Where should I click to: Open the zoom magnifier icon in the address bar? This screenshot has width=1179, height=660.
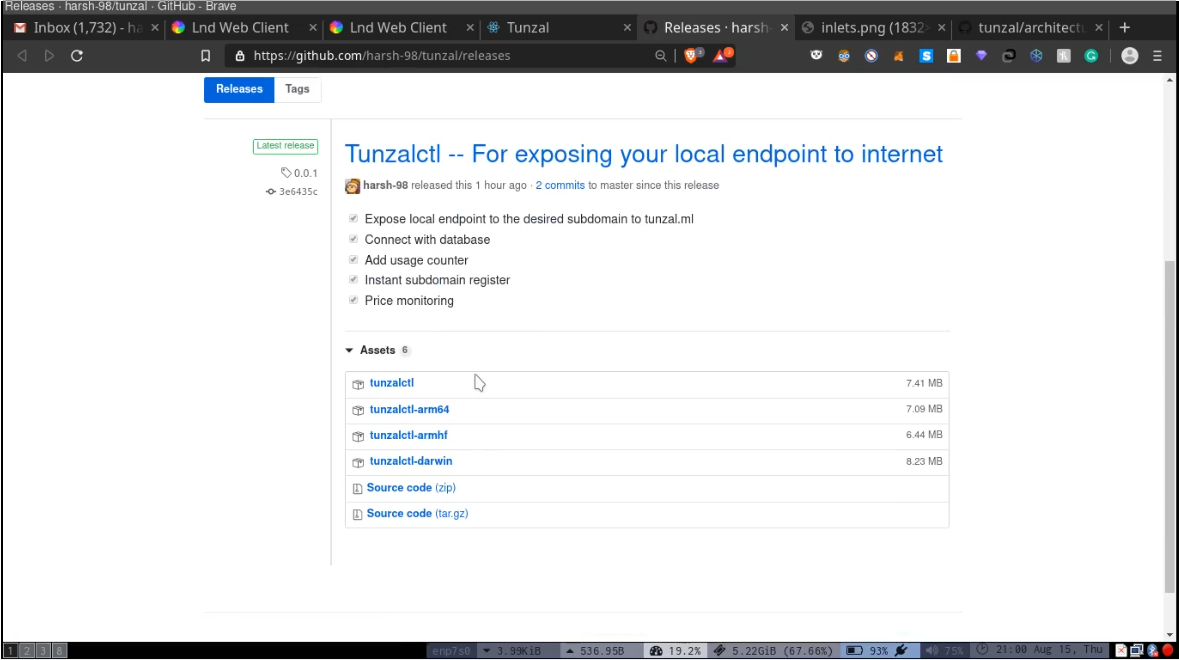pyautogui.click(x=660, y=56)
